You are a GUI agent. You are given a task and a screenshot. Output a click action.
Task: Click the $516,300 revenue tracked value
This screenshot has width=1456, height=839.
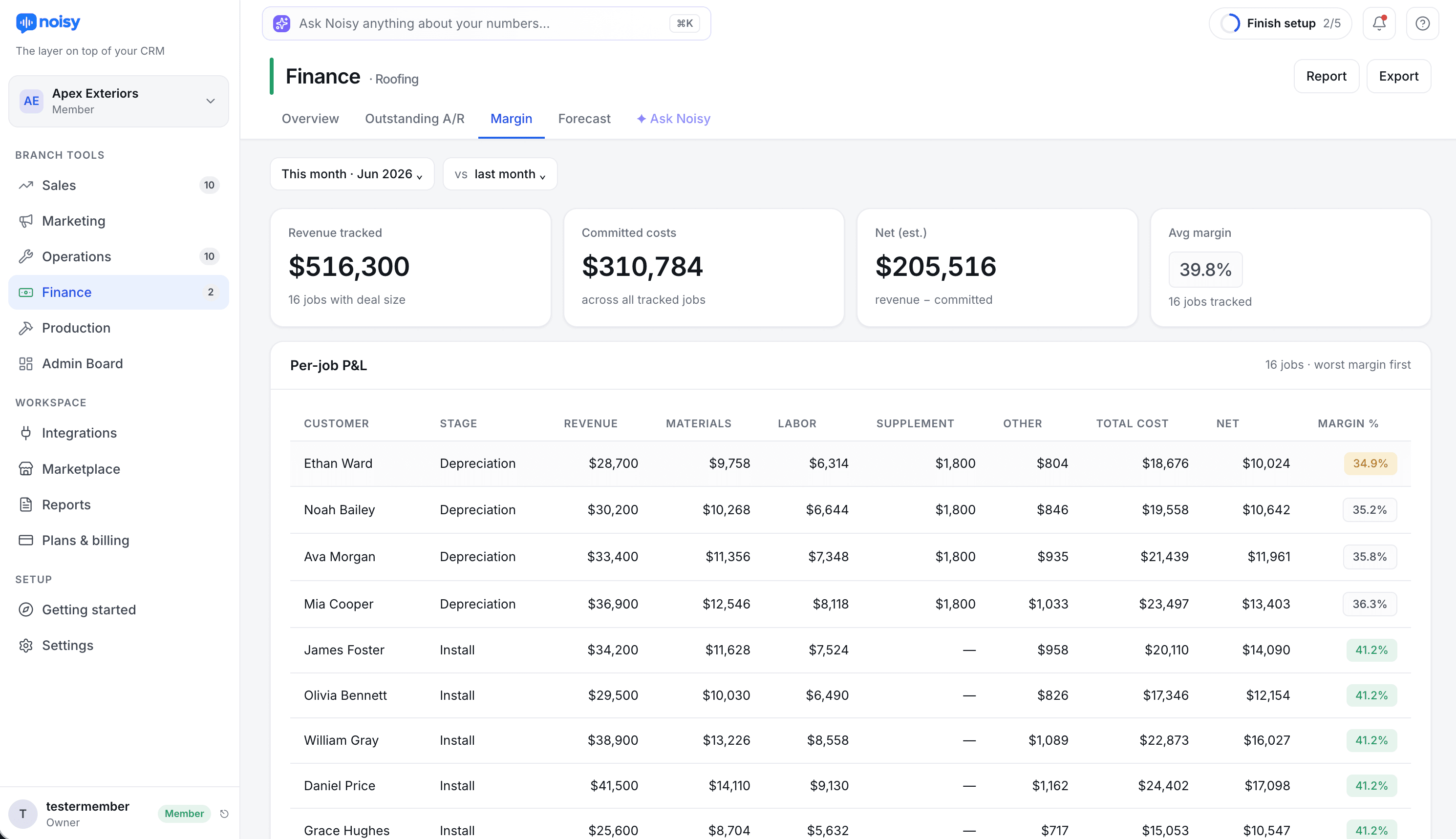(x=349, y=266)
